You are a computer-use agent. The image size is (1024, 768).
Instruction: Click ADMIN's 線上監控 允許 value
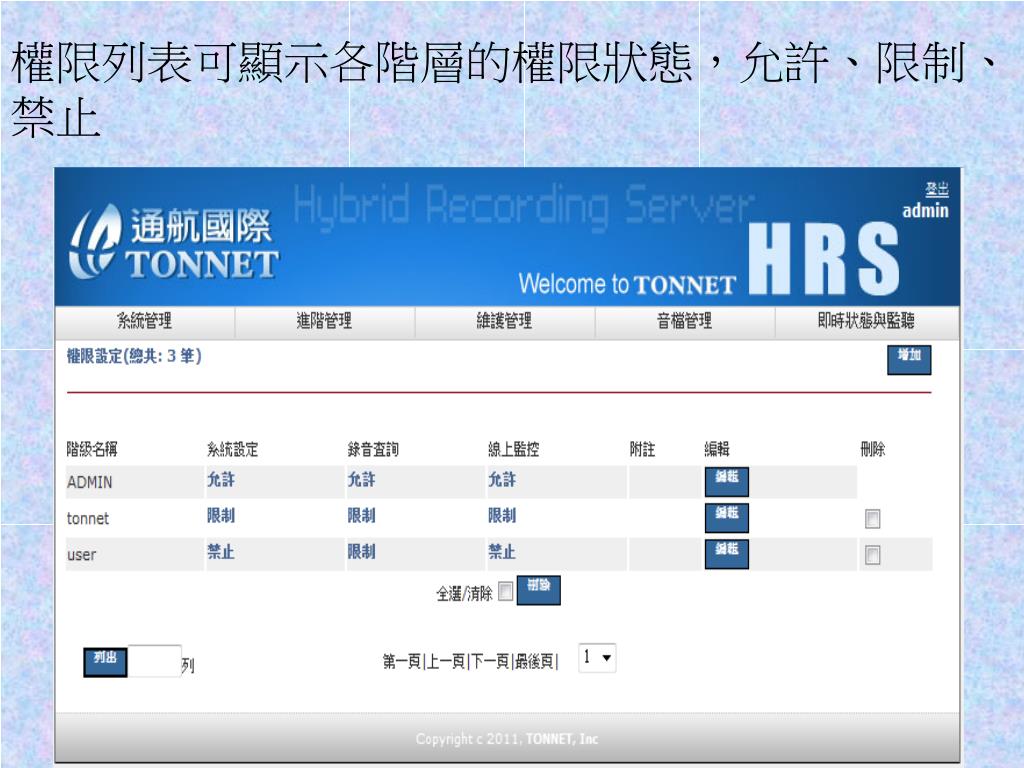coord(502,479)
